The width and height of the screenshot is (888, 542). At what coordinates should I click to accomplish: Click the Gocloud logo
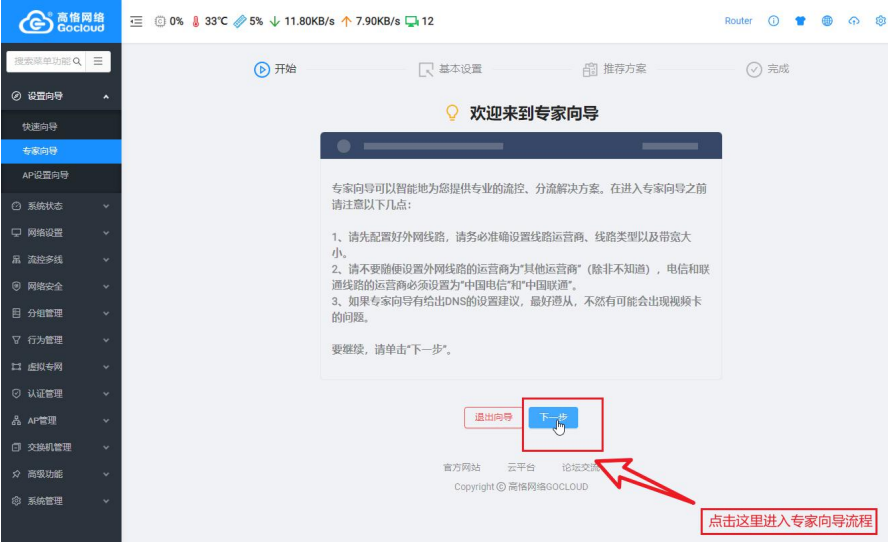(x=60, y=22)
